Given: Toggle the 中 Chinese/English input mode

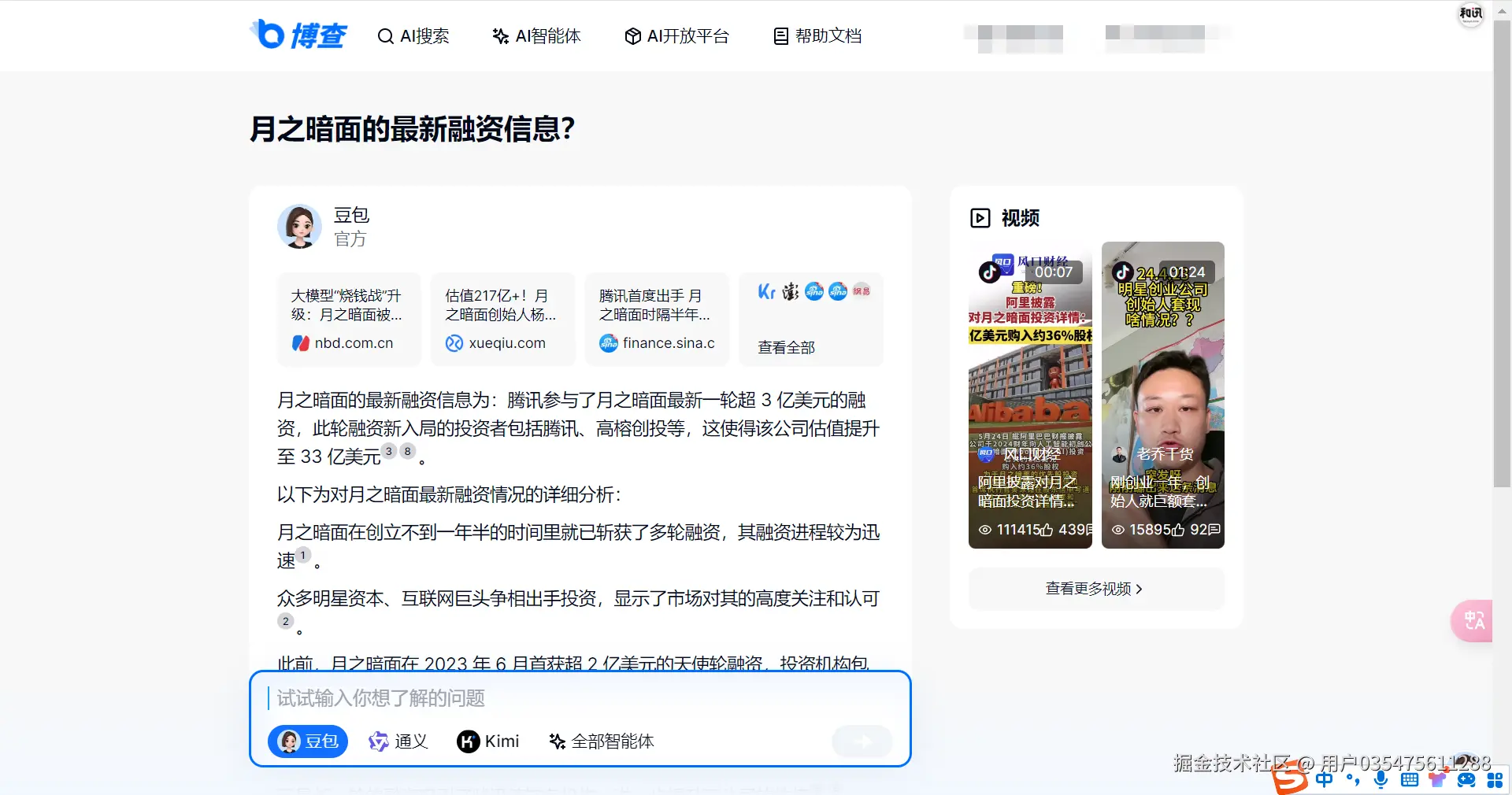Looking at the screenshot, I should click(x=1325, y=779).
